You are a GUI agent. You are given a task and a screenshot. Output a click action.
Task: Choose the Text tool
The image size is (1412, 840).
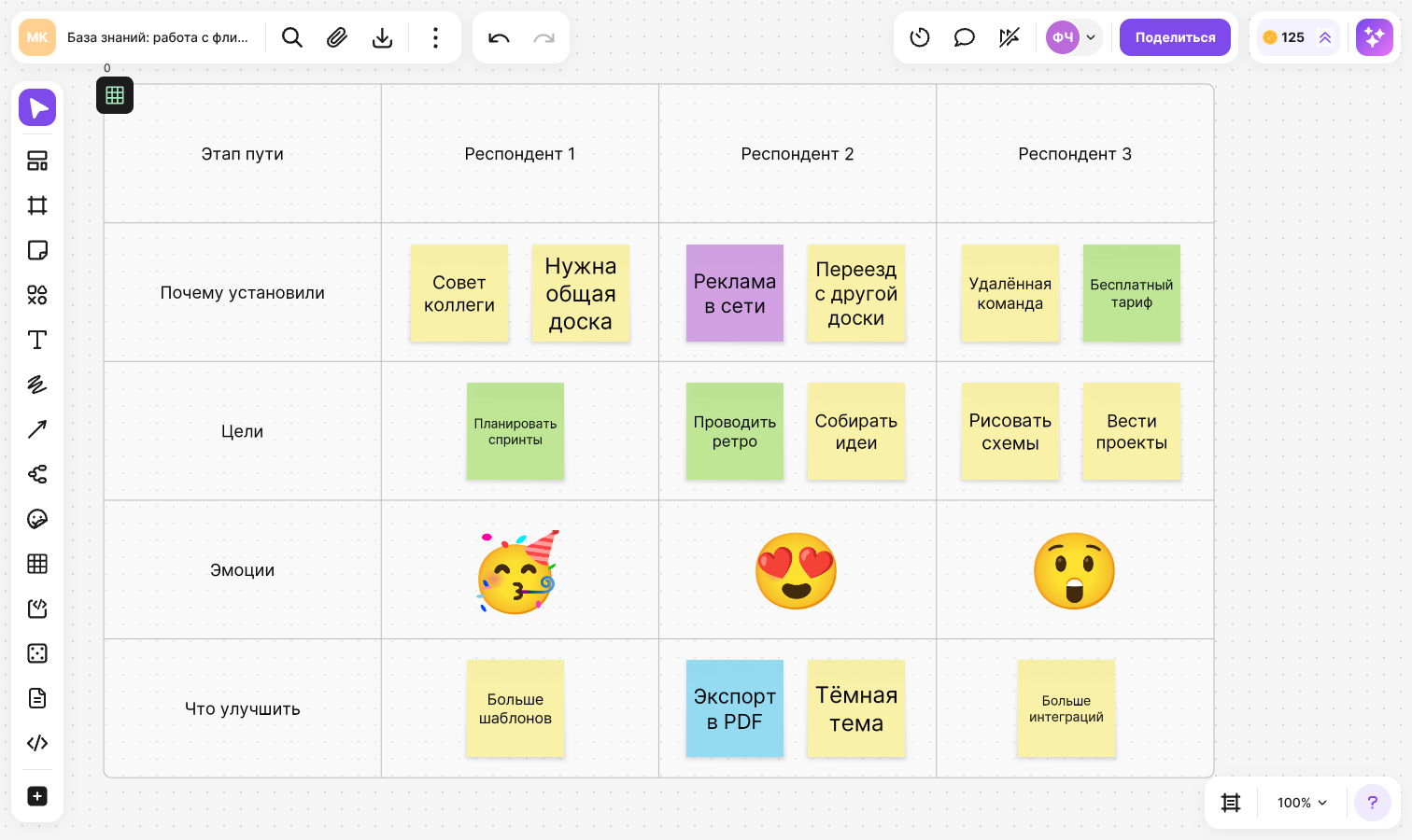(37, 340)
